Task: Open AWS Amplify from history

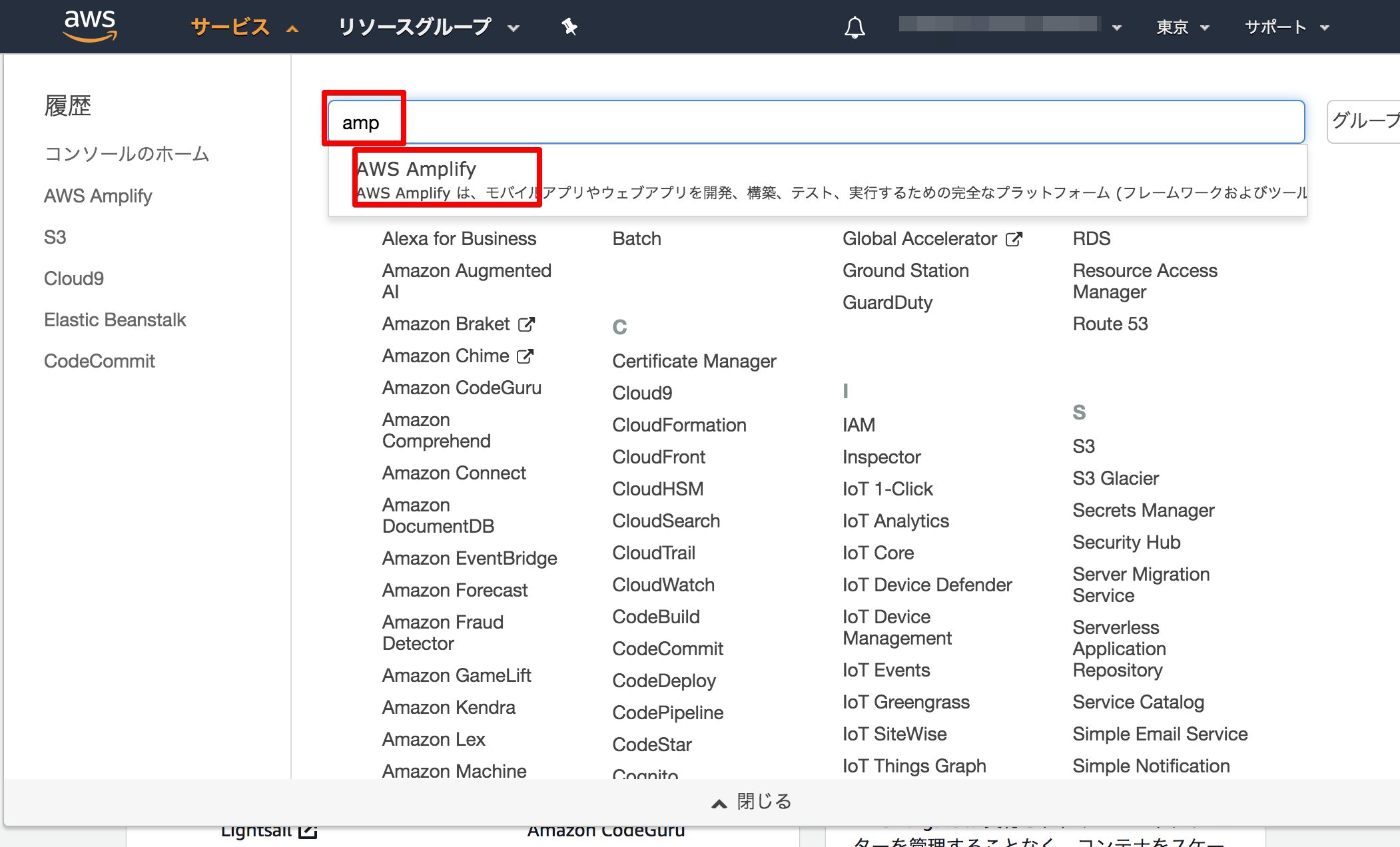Action: (x=98, y=196)
